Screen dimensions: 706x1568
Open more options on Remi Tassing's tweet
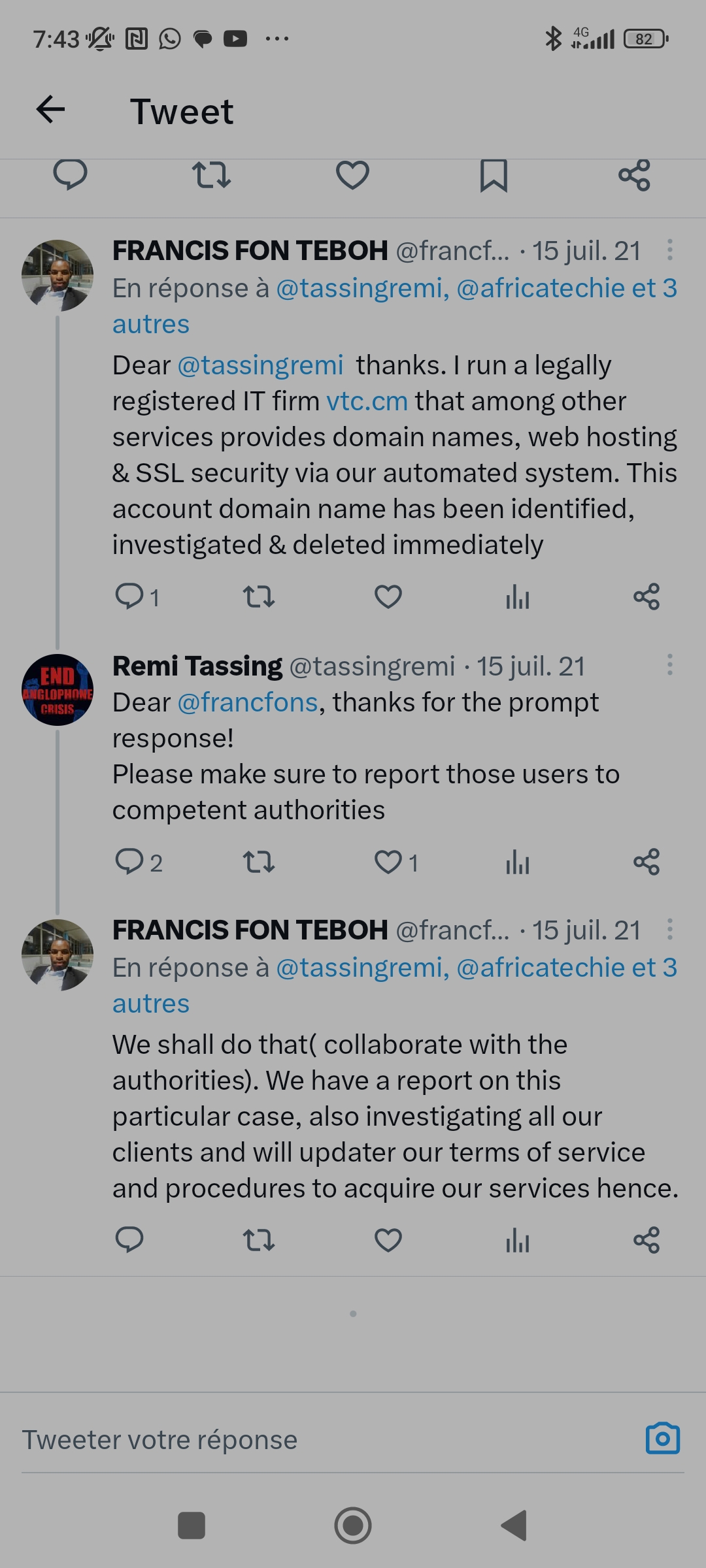[669, 665]
